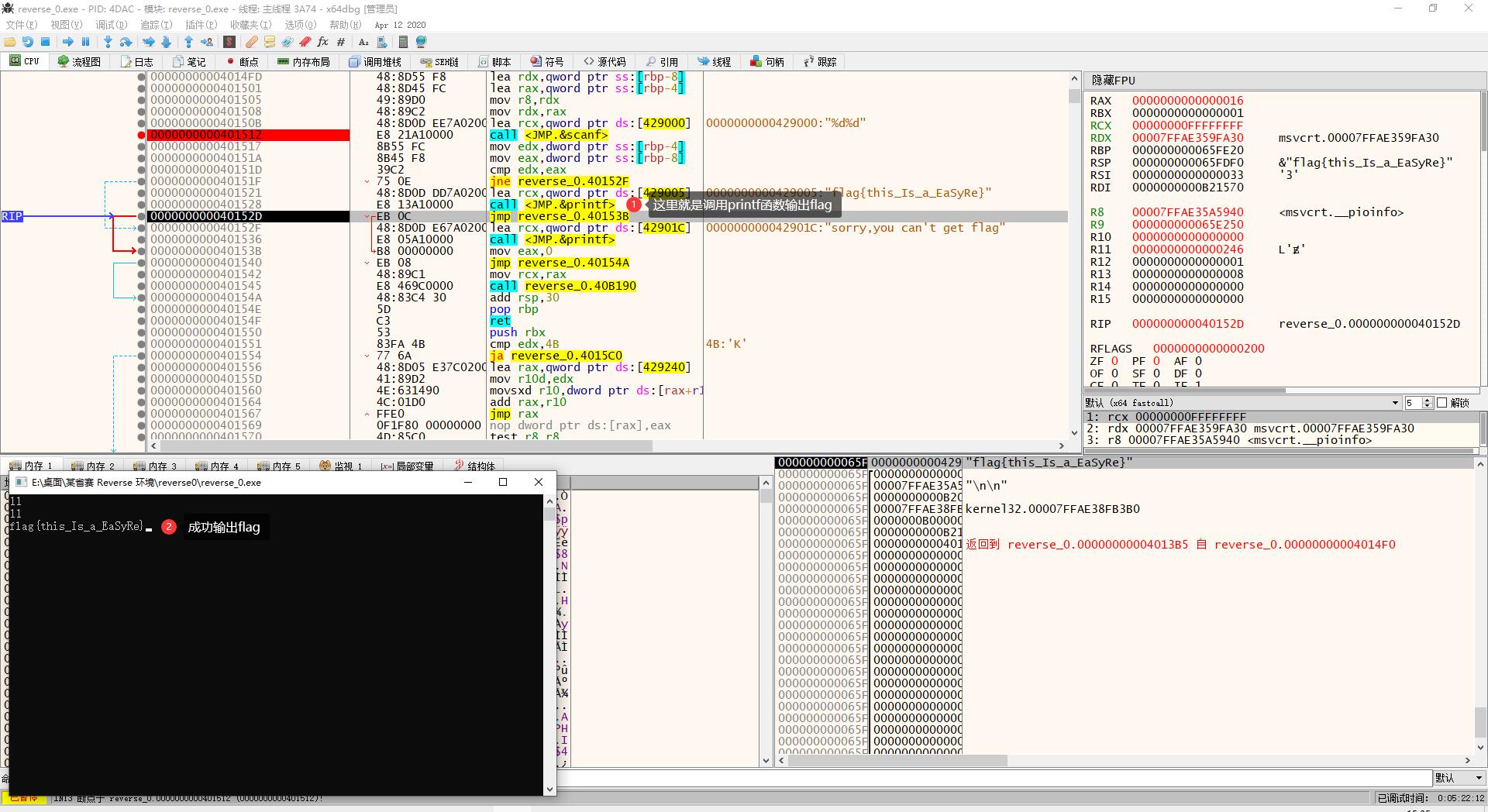Screen dimensions: 1488x812
Task: Adjust the argument count spinner
Action: (1428, 403)
